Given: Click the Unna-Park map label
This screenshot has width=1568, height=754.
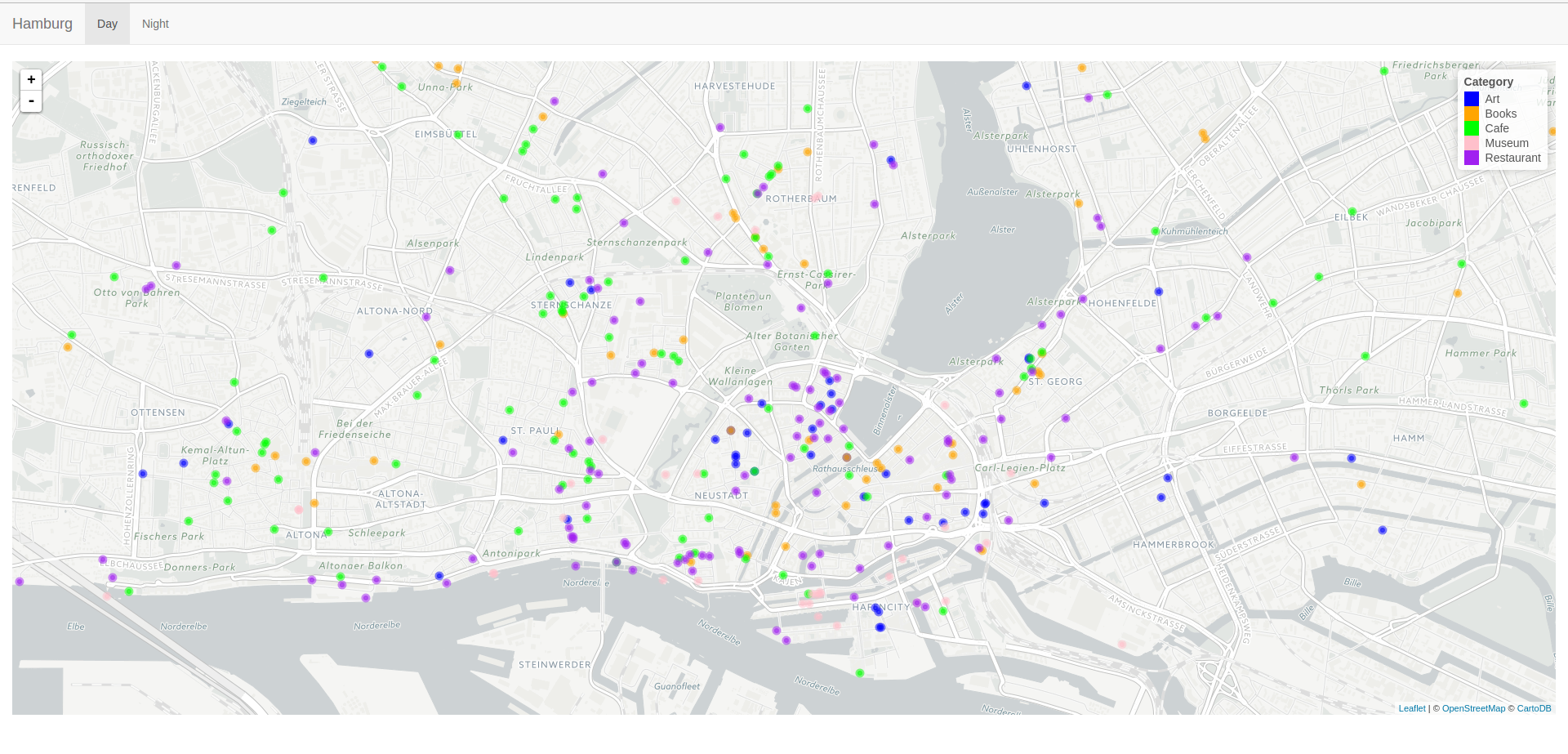Looking at the screenshot, I should [x=445, y=87].
